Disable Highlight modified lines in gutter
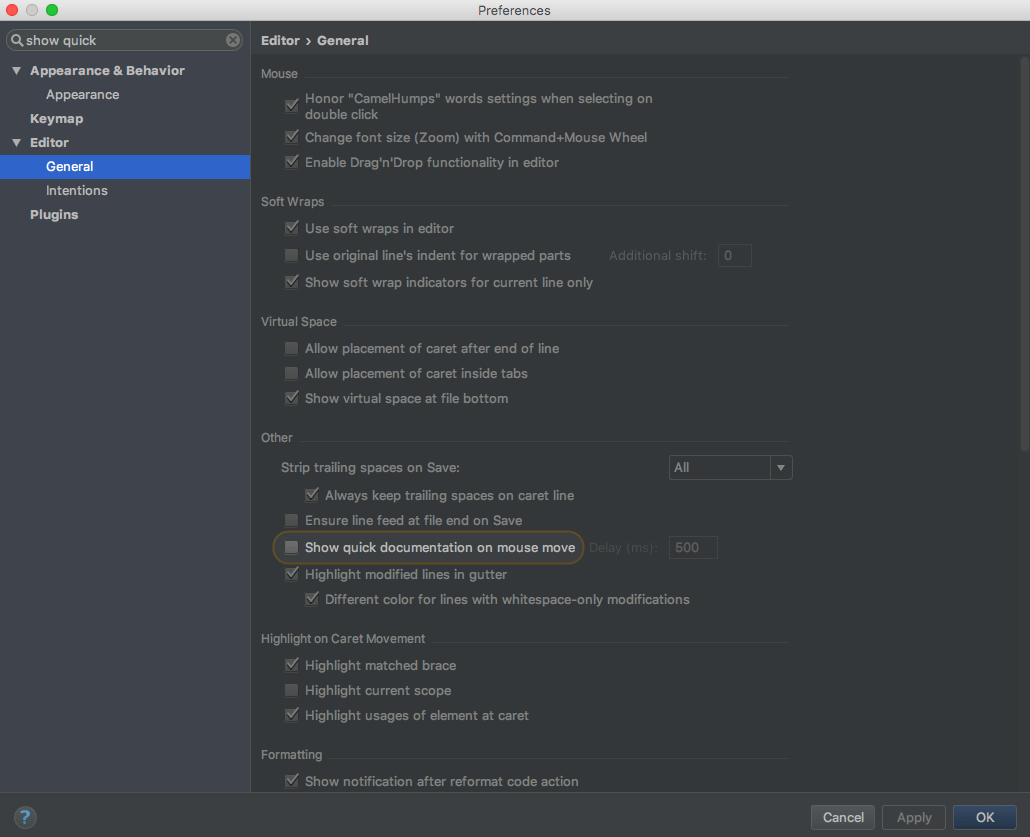The height and width of the screenshot is (837, 1030). 290,574
